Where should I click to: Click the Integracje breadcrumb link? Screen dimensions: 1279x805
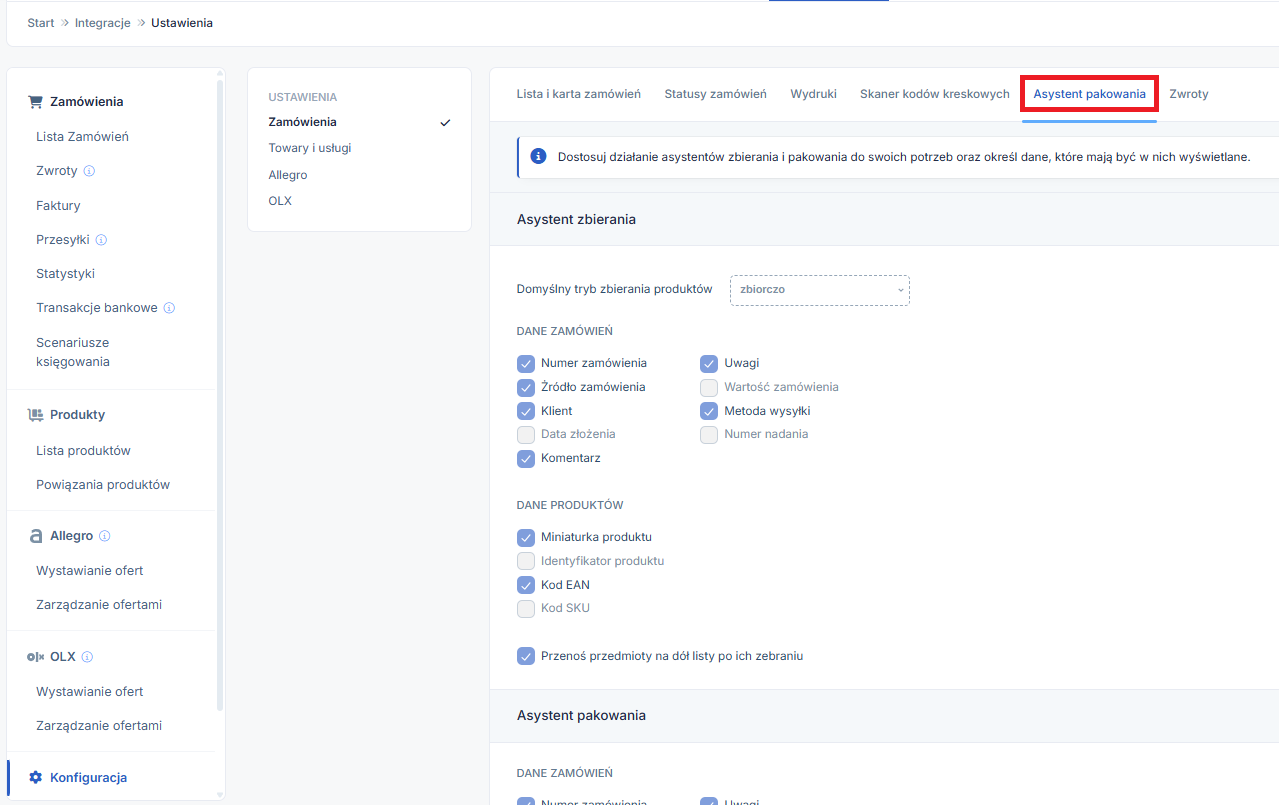coord(103,23)
